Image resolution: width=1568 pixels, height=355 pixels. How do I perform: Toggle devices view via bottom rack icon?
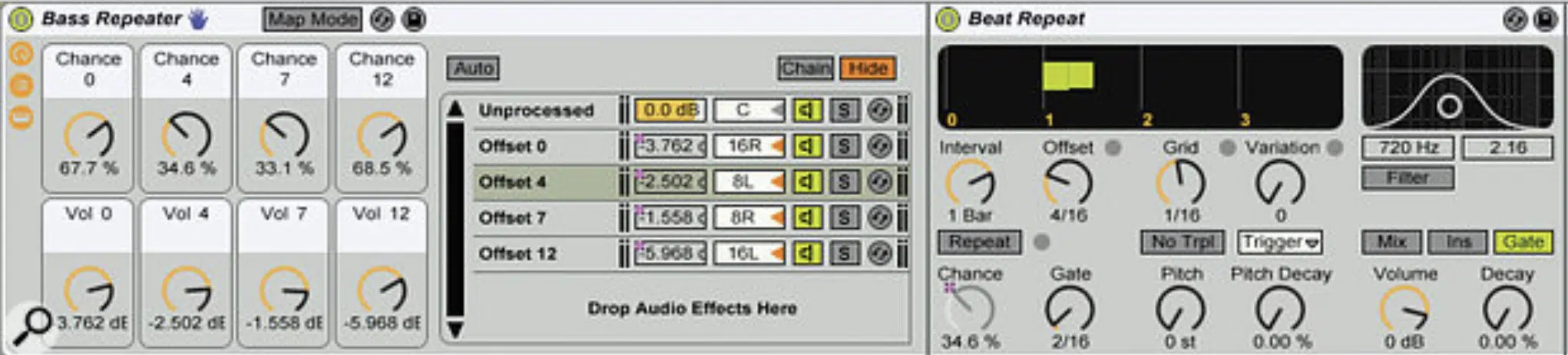coord(22,118)
